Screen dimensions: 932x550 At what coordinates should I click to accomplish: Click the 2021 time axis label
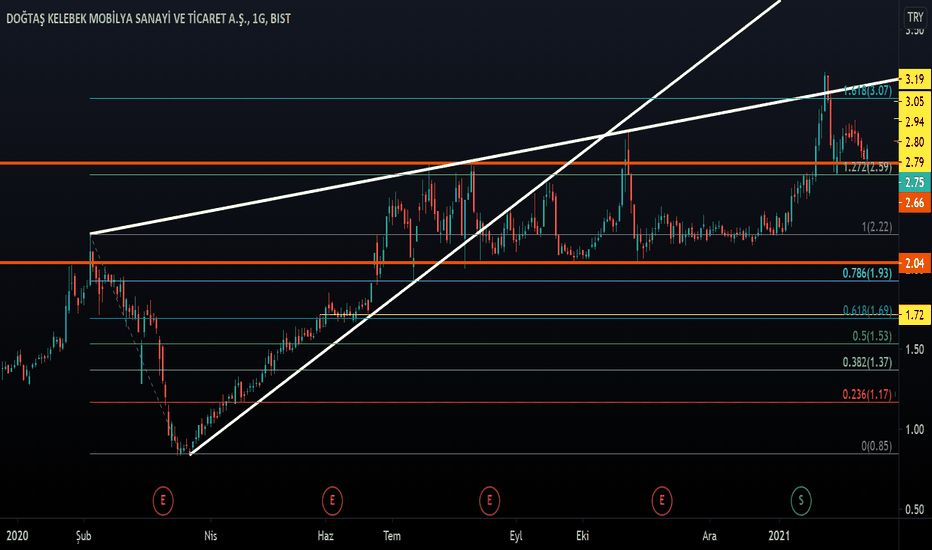(779, 536)
